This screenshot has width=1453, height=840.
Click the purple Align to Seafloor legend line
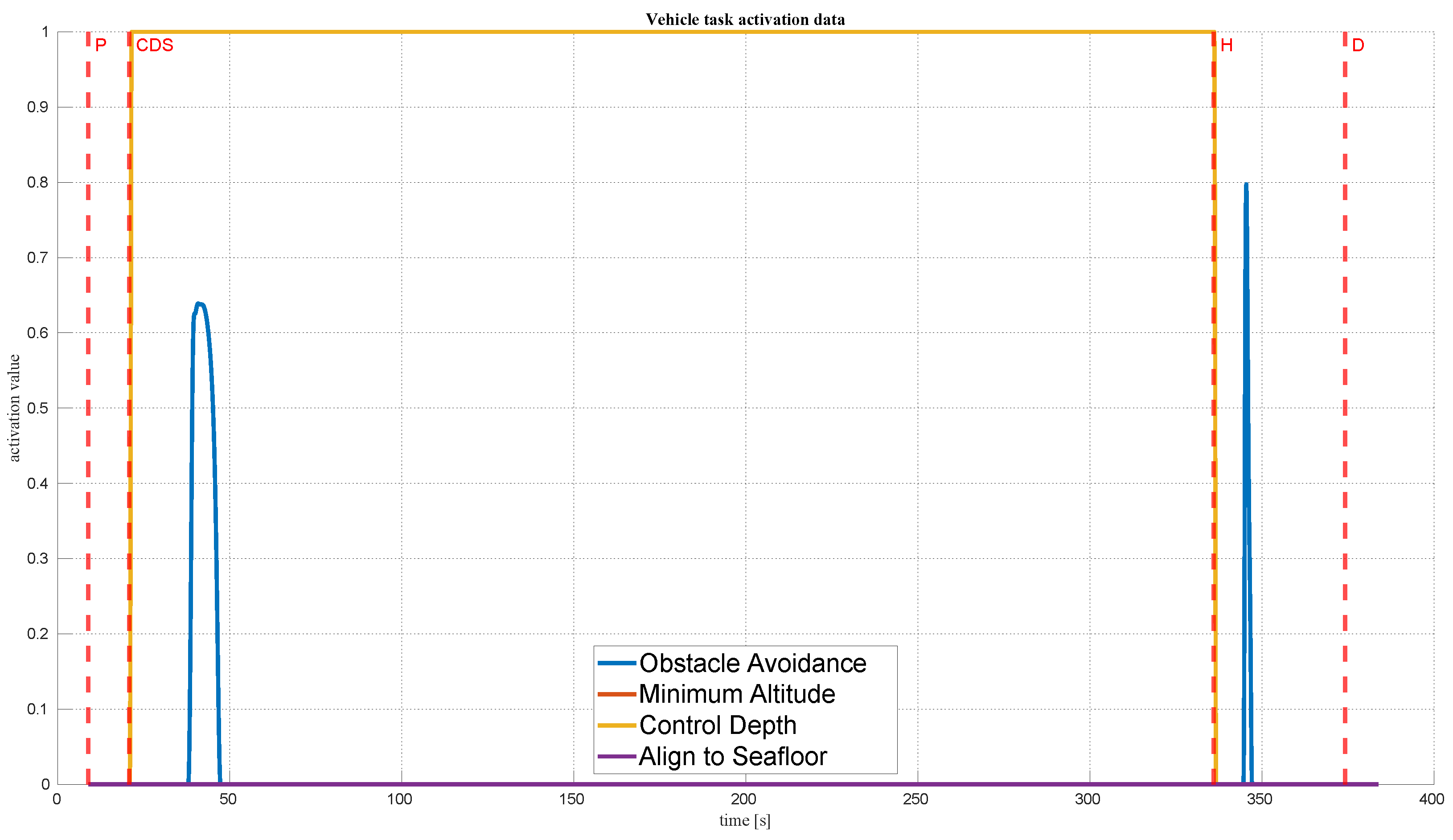[x=616, y=756]
